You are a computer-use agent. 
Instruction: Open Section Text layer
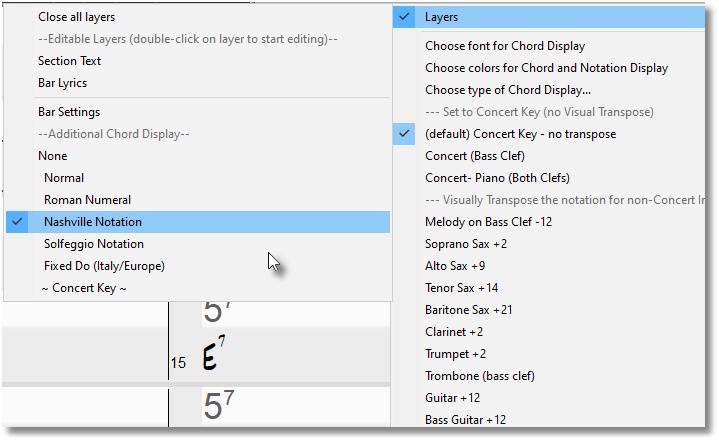(70, 61)
